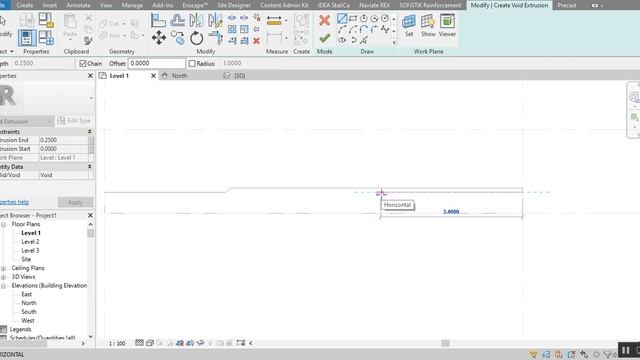The height and width of the screenshot is (360, 640).
Task: Select the Copy tool
Action: click(x=178, y=38)
